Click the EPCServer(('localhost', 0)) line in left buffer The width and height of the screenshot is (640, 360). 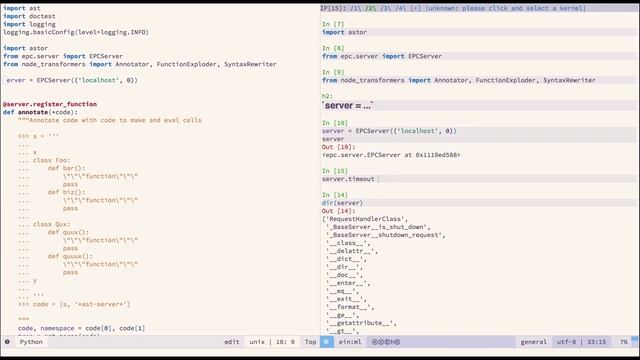click(x=72, y=80)
